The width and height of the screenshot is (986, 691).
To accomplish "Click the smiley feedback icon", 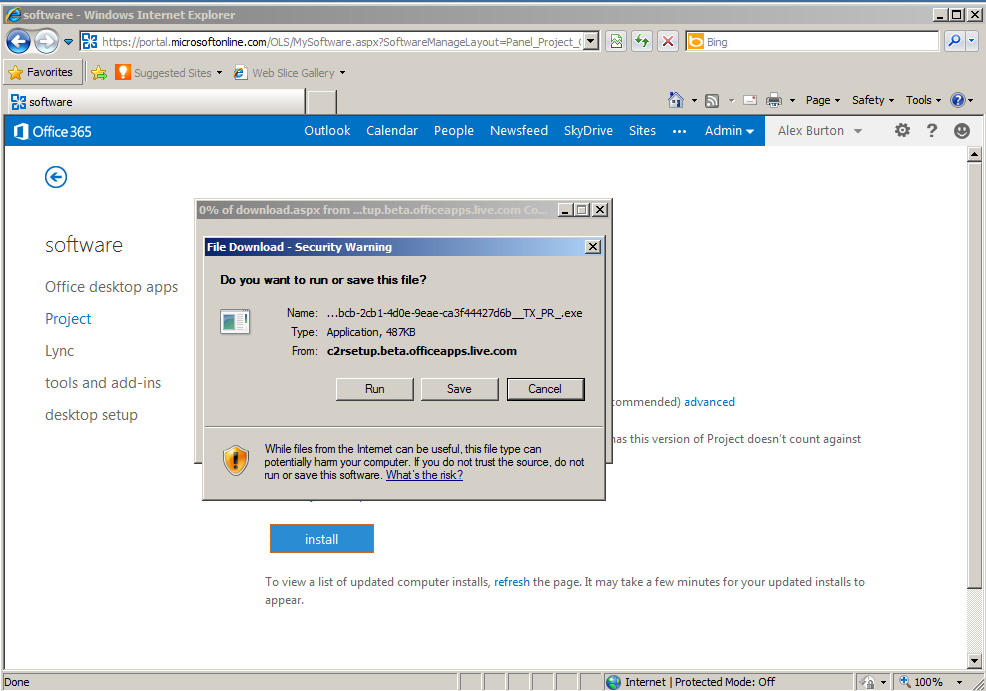I will [962, 130].
